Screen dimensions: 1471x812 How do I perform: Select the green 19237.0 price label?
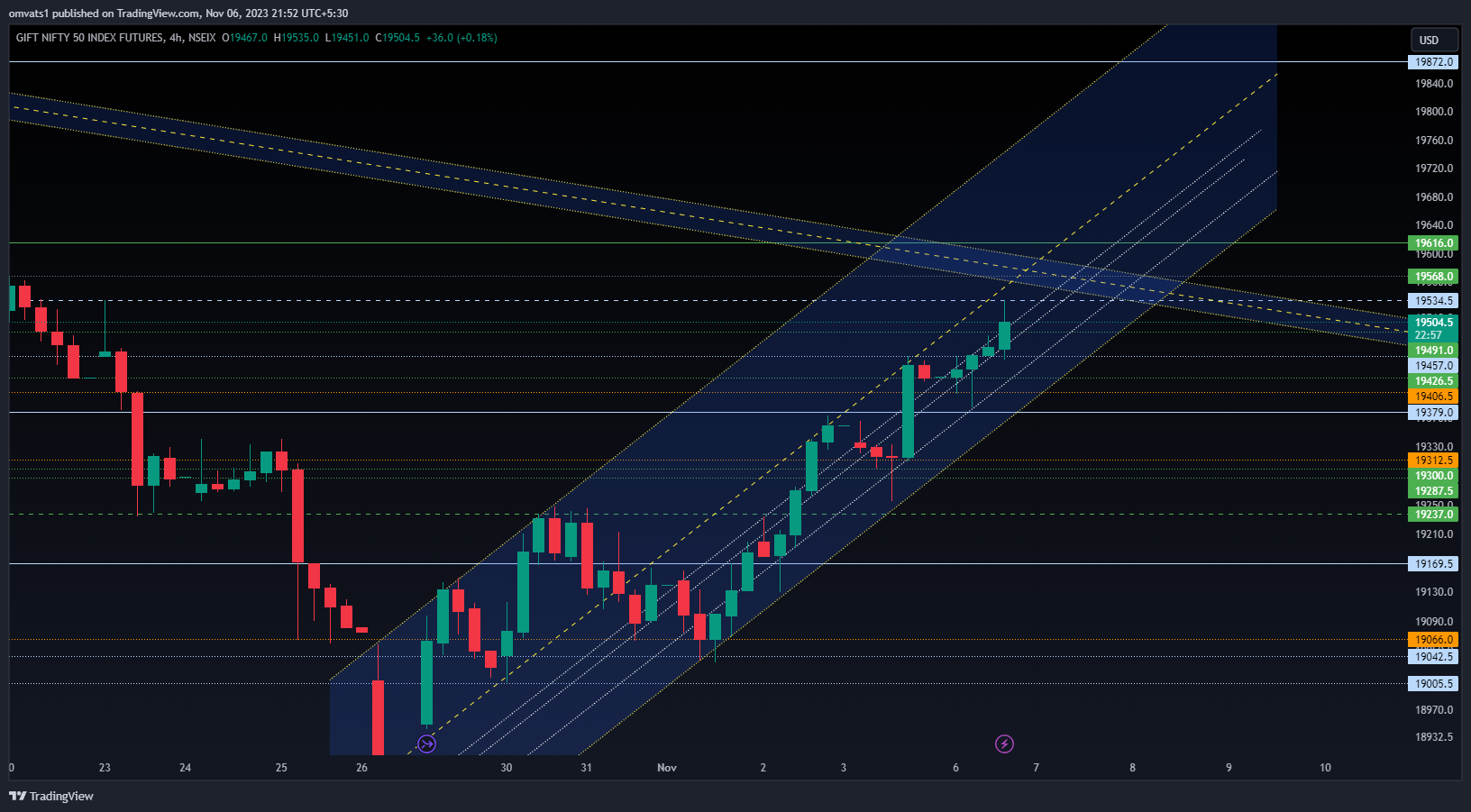(x=1433, y=515)
